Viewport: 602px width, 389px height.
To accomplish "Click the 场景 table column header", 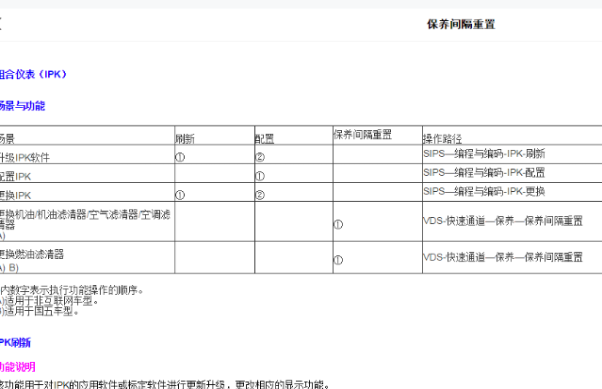I will click(7, 139).
